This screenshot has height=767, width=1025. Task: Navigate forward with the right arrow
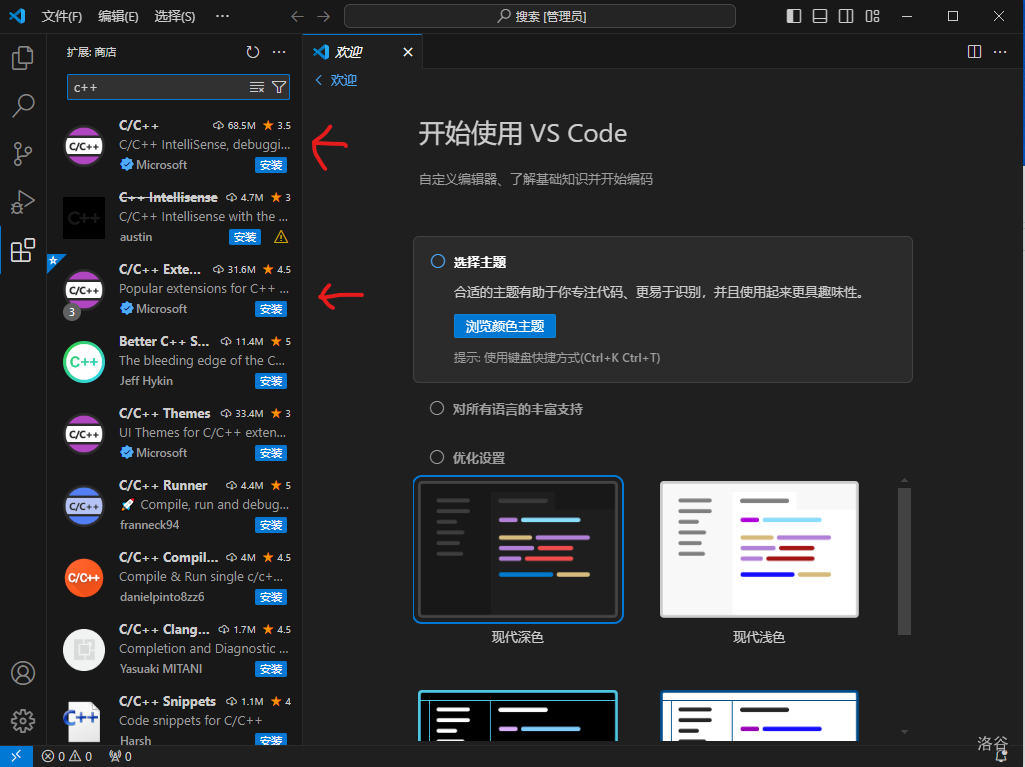(324, 16)
